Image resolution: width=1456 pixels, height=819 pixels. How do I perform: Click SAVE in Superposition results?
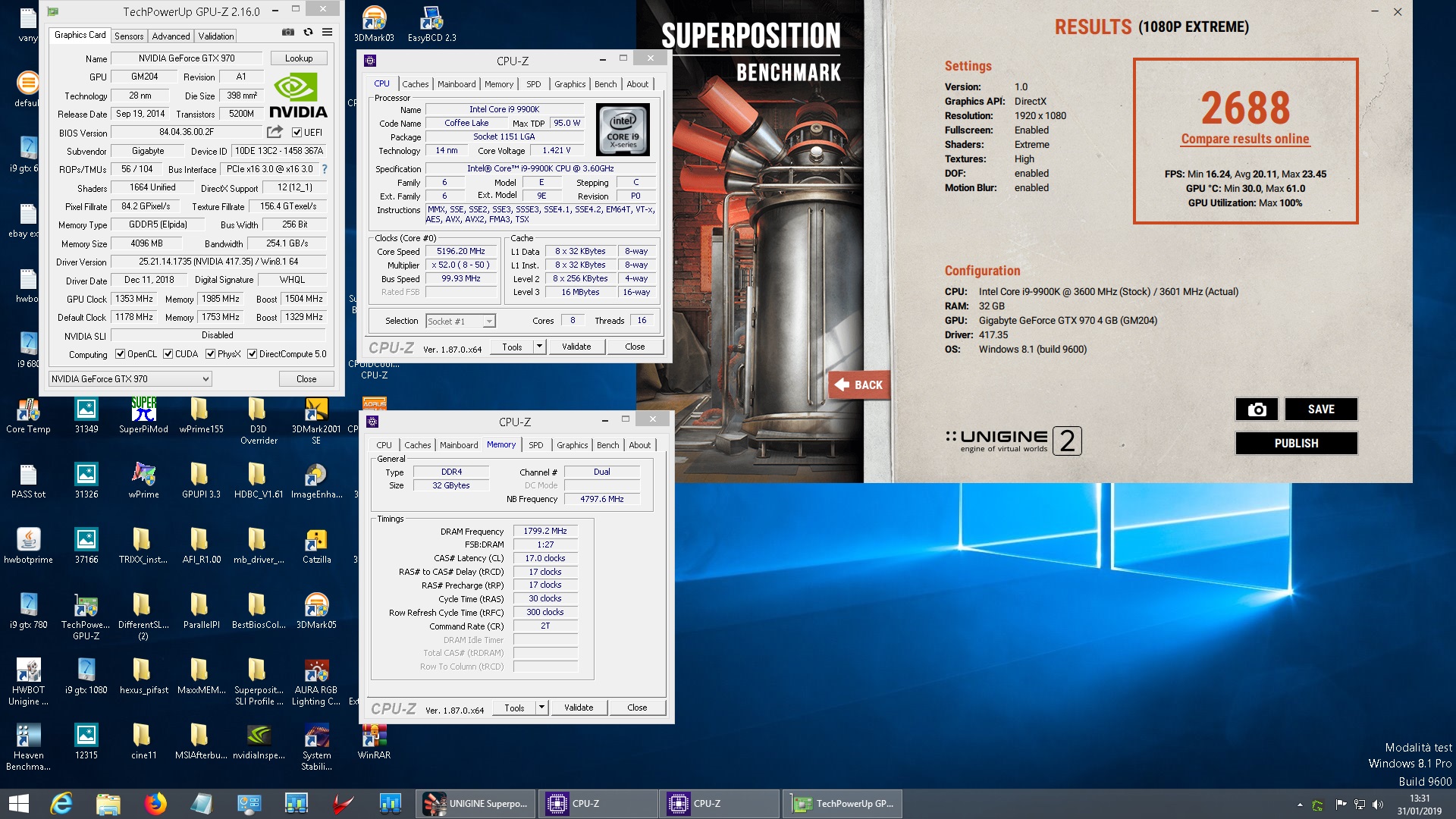(1321, 409)
